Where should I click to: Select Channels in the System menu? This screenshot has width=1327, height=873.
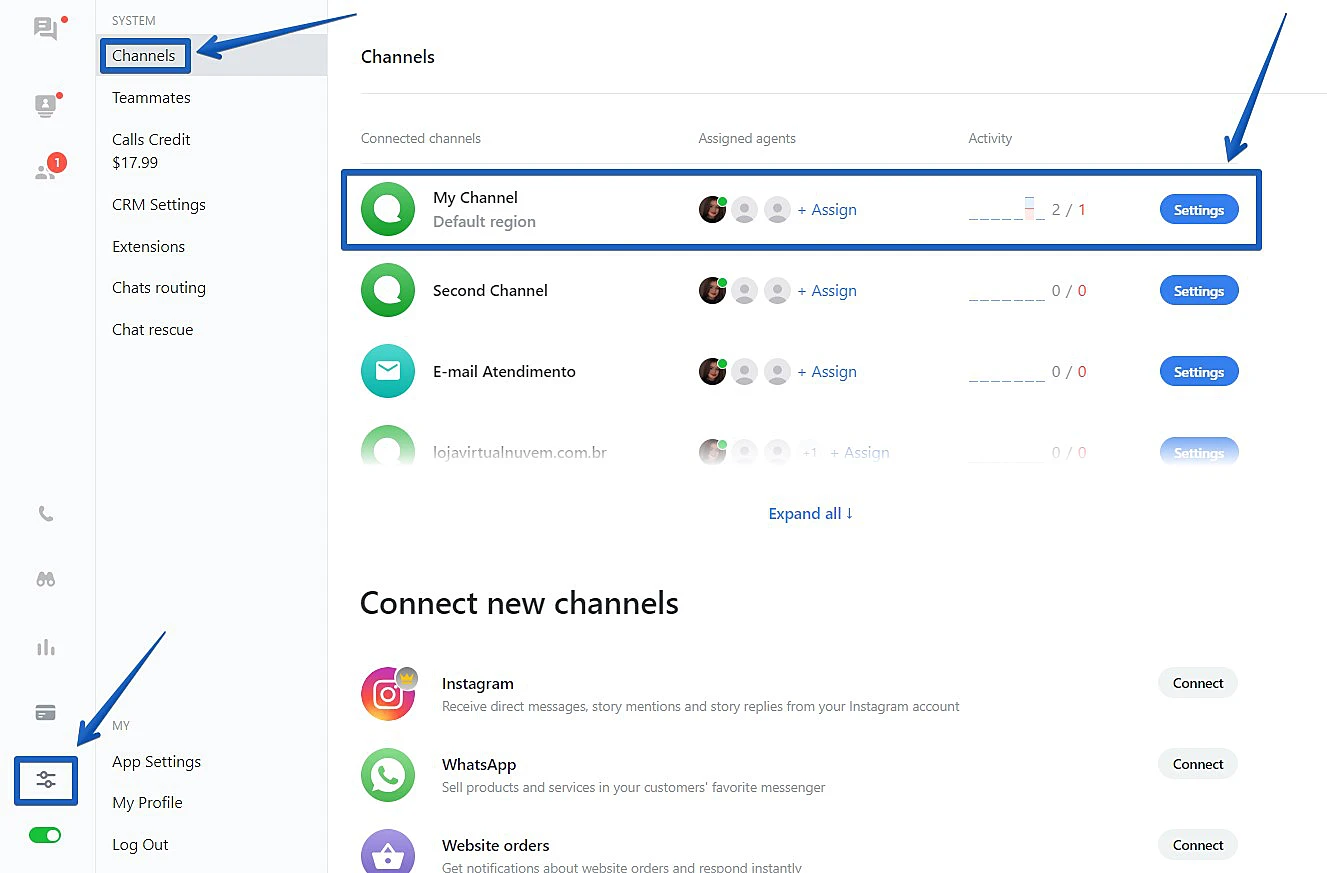144,56
